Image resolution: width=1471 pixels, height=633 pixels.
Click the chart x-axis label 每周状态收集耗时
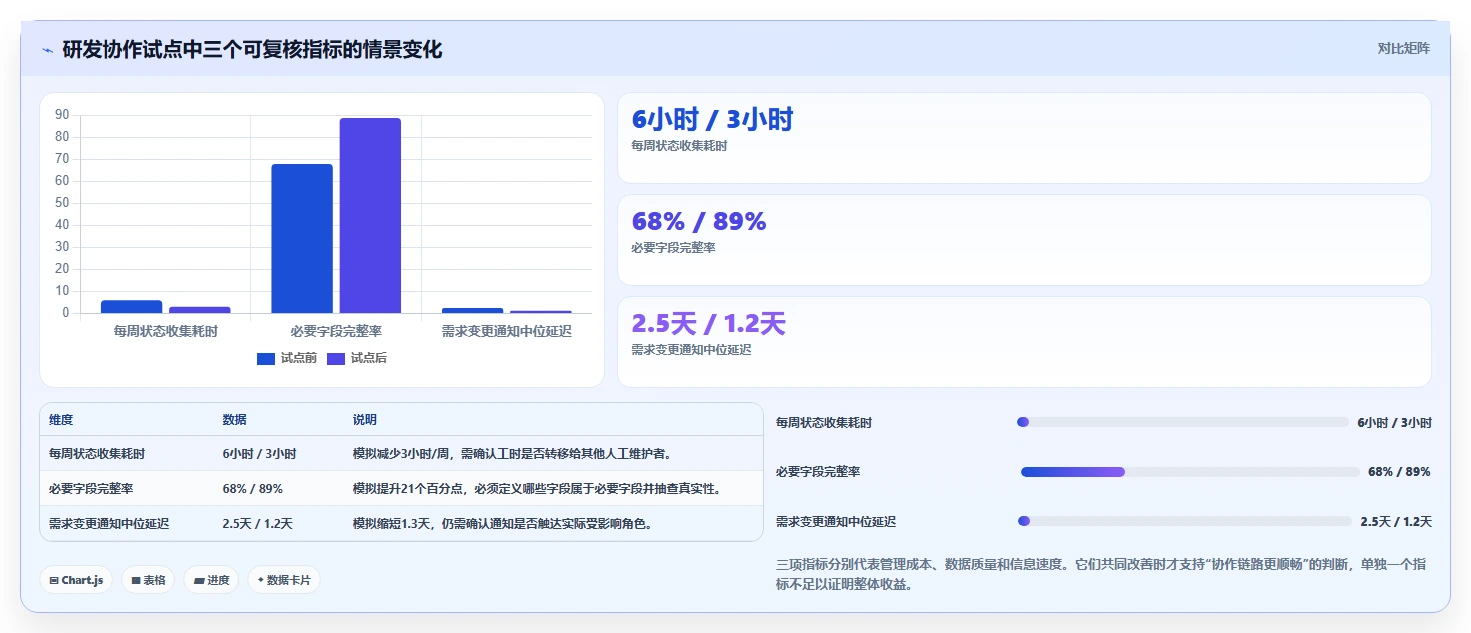point(166,331)
